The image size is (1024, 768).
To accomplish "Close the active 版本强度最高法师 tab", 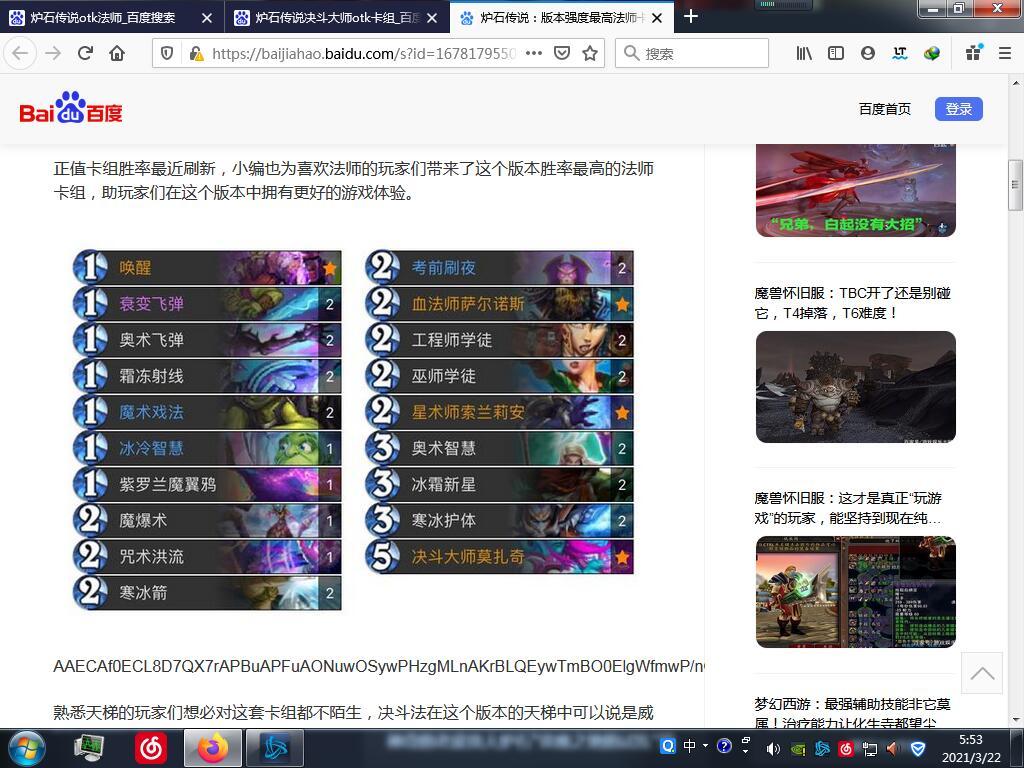I will (x=657, y=18).
